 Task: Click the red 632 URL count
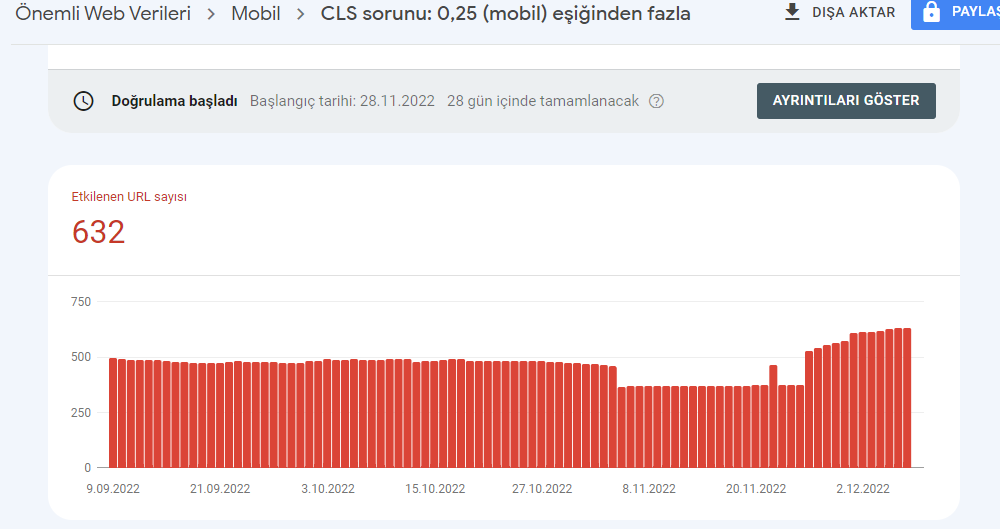point(98,232)
